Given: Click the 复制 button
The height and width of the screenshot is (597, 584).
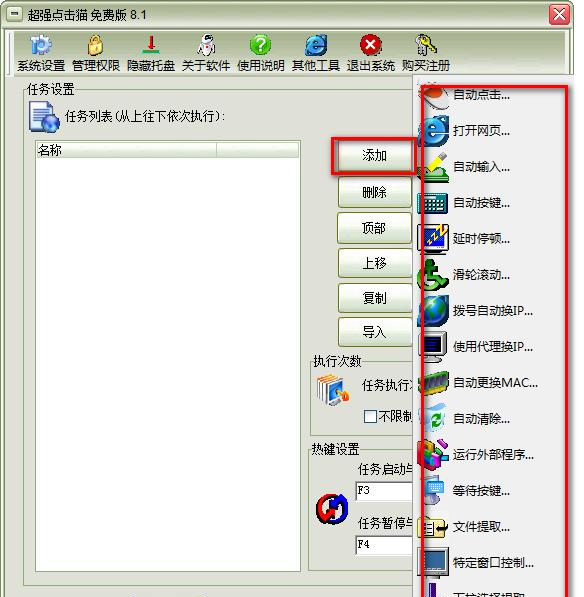Looking at the screenshot, I should 375,298.
